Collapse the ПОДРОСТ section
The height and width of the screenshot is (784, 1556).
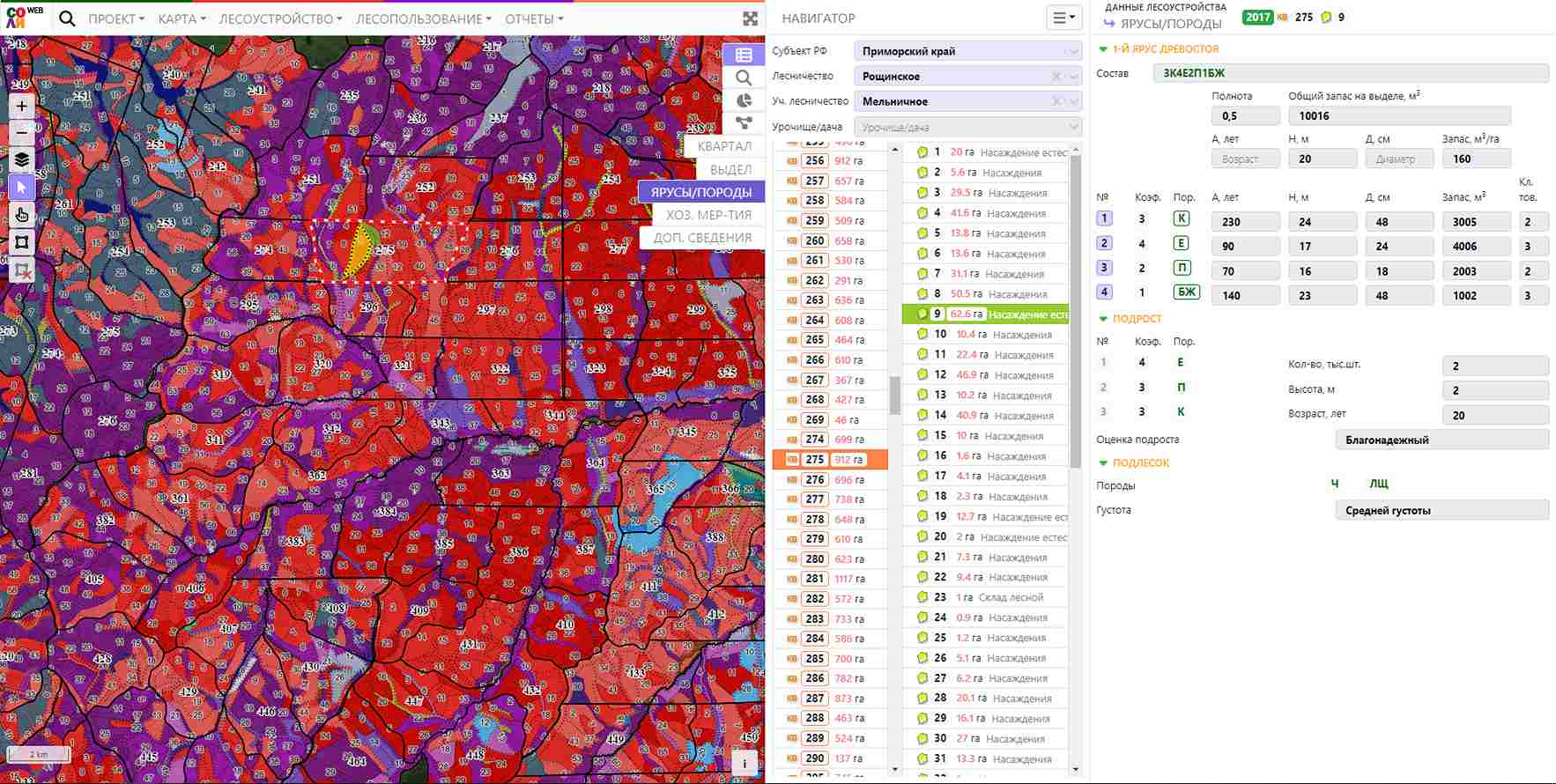[x=1103, y=319]
